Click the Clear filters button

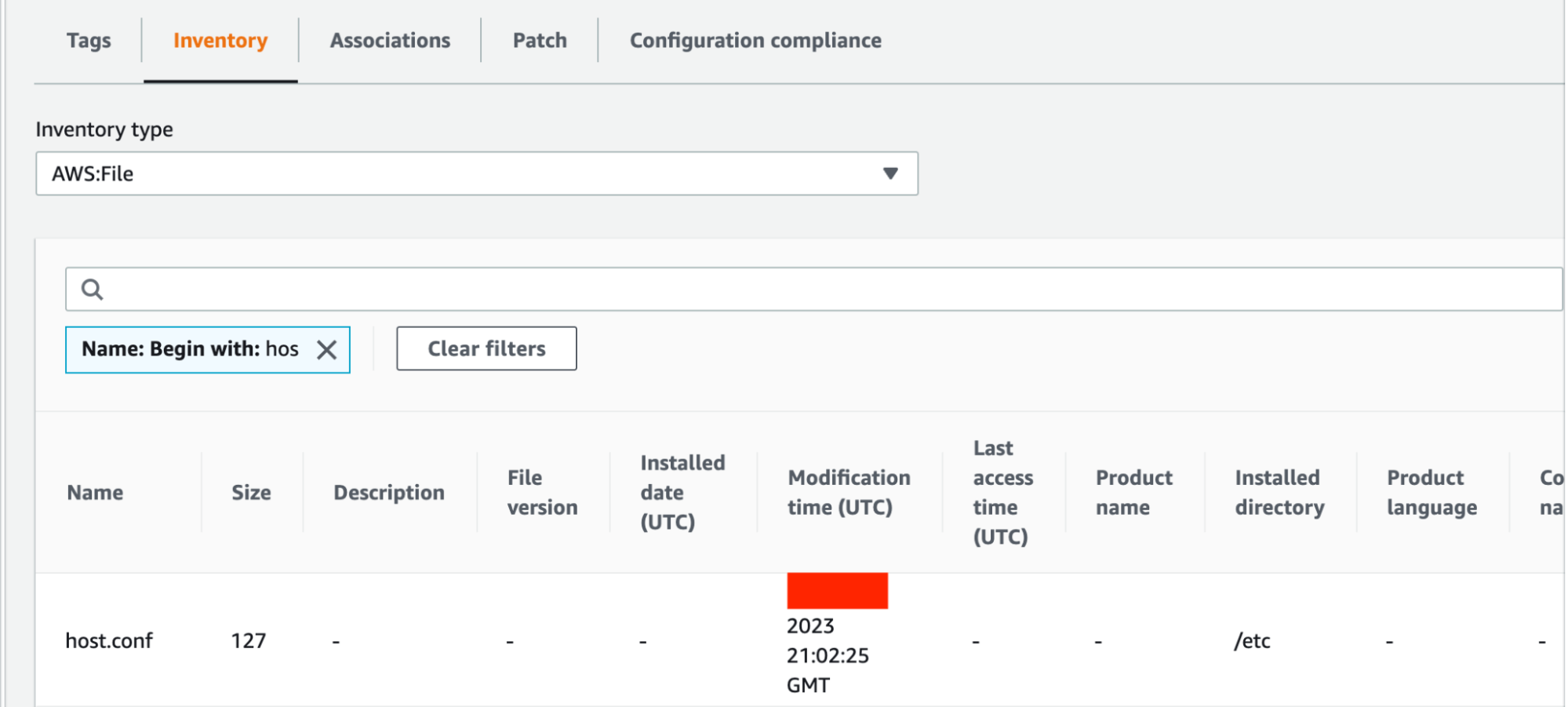click(486, 348)
